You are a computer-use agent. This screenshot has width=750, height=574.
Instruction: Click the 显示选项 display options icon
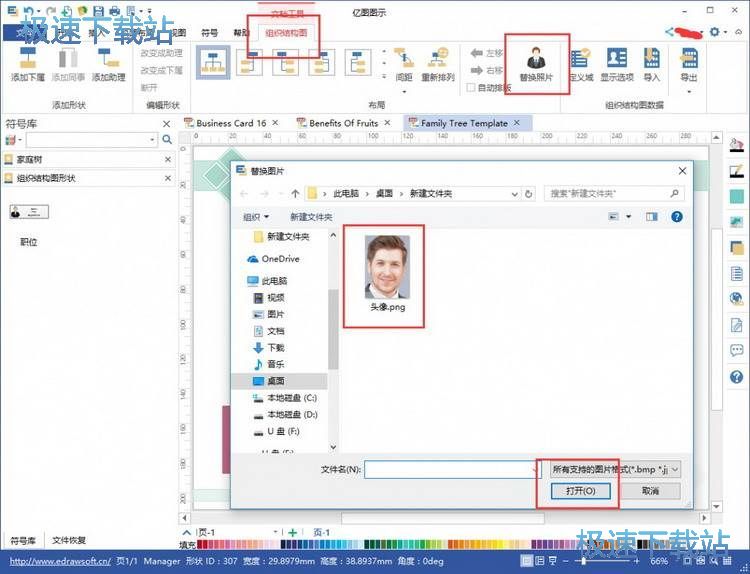pos(617,58)
